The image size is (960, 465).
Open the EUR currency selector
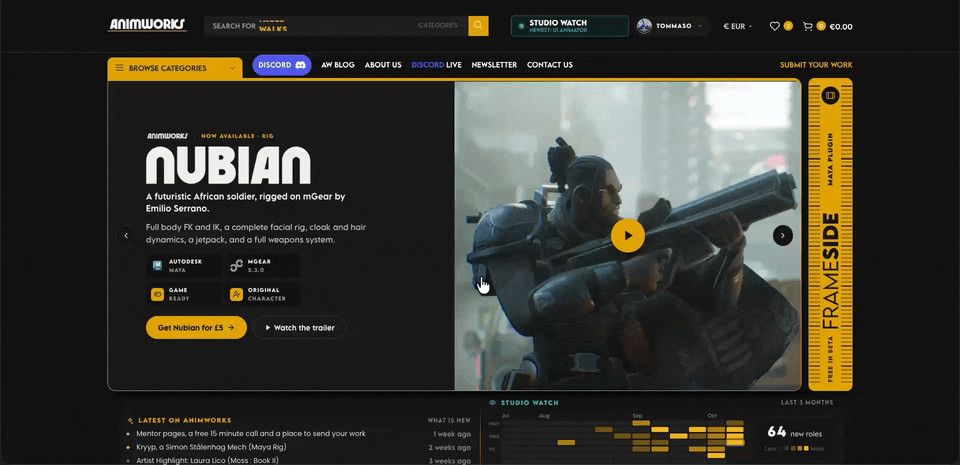738,26
